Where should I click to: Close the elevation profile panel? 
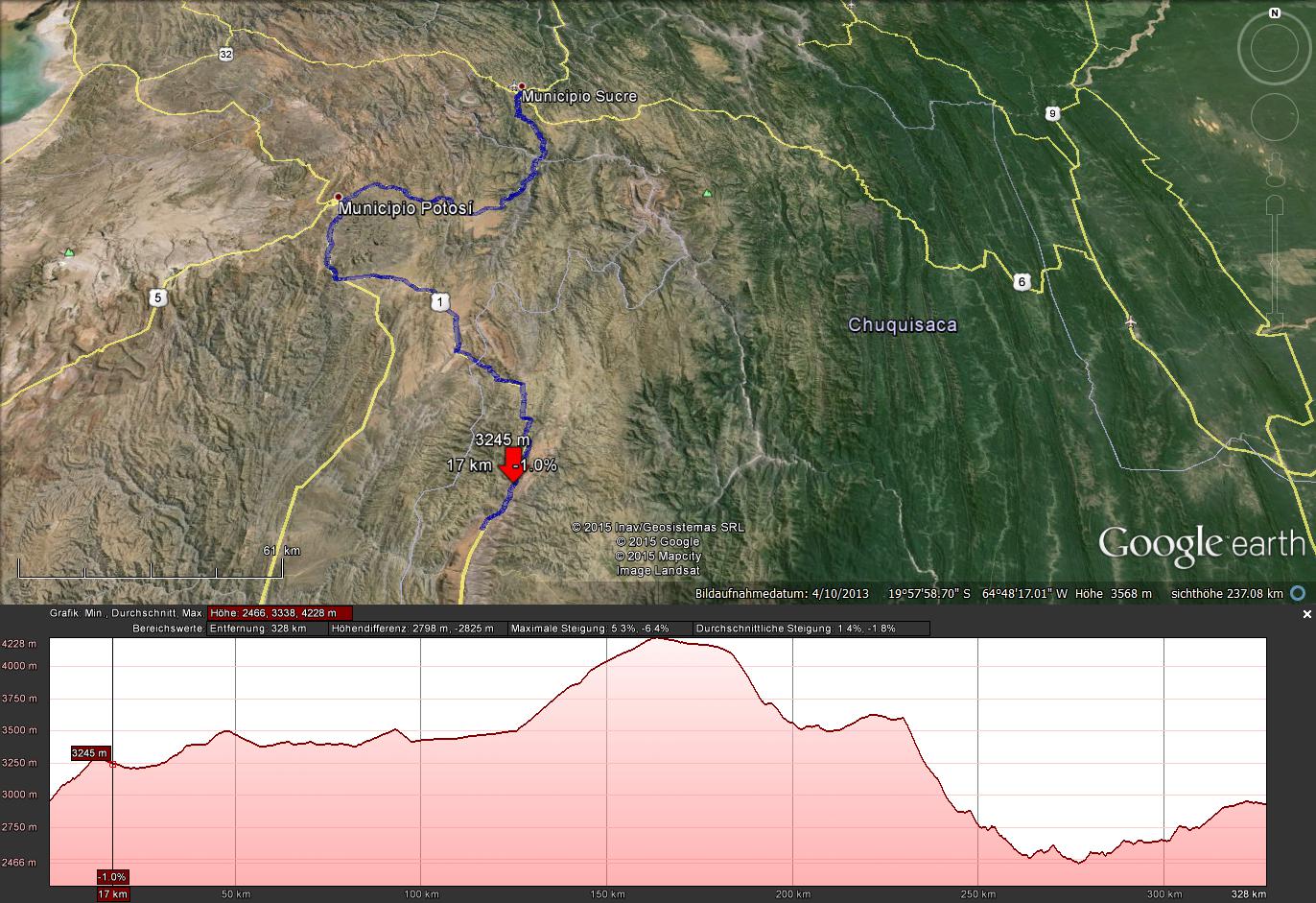point(1306,614)
